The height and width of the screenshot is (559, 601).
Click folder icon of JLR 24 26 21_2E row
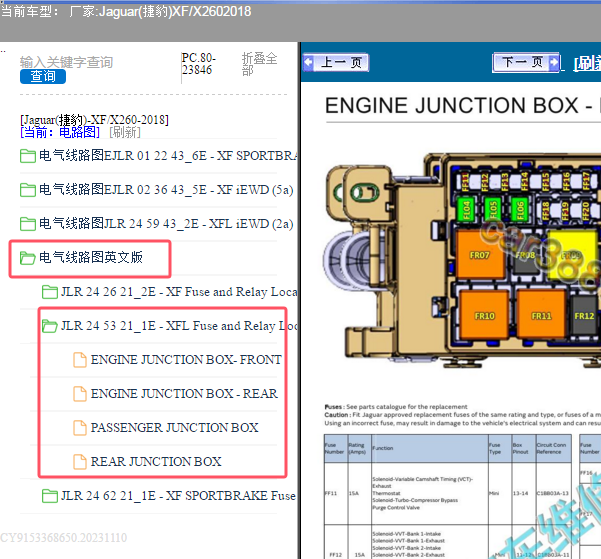50,292
